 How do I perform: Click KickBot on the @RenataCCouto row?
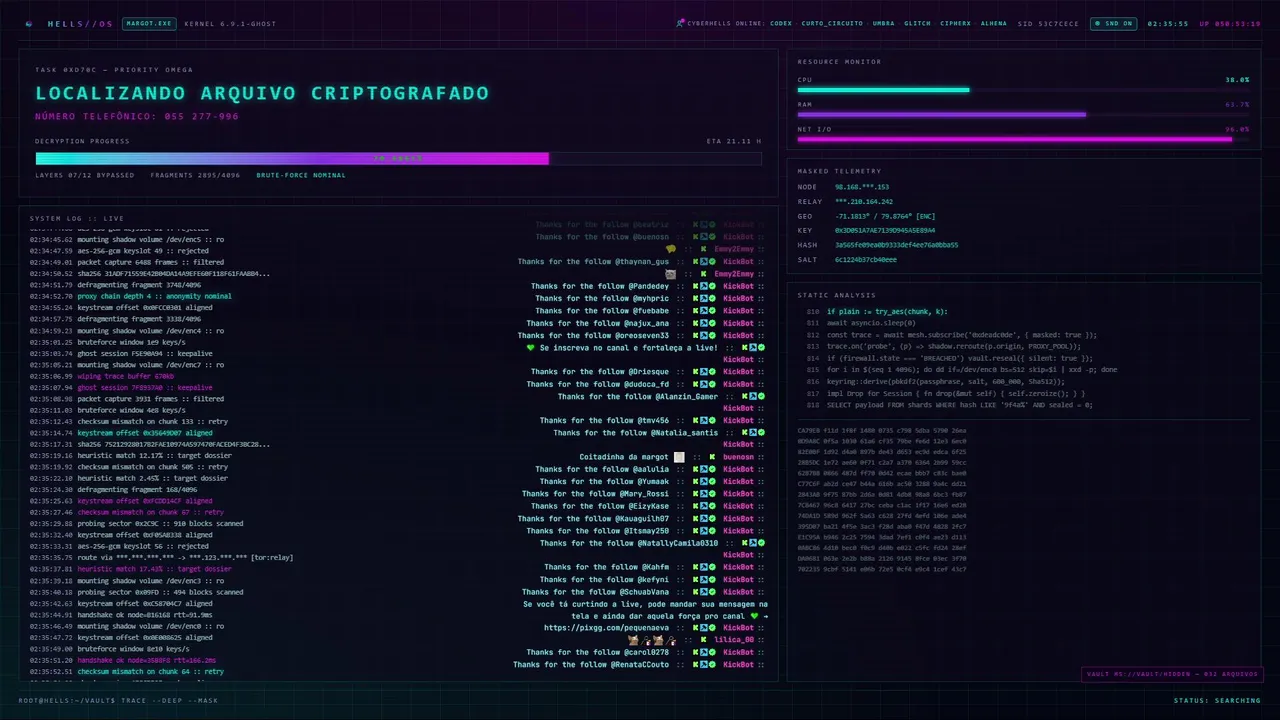pos(739,664)
